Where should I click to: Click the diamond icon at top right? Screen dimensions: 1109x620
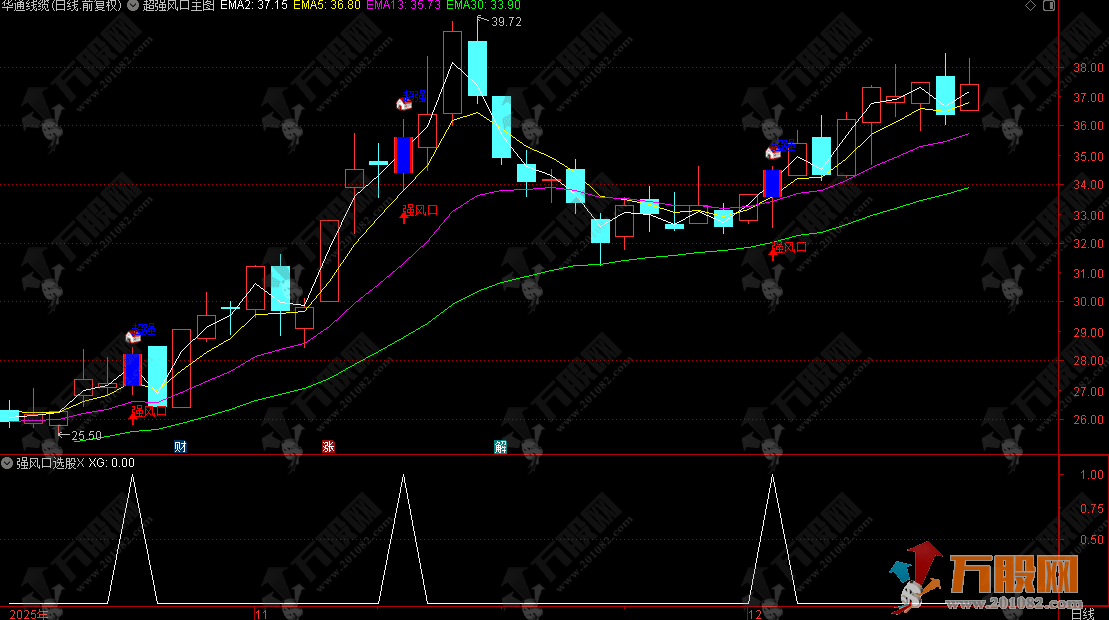[x=1029, y=6]
